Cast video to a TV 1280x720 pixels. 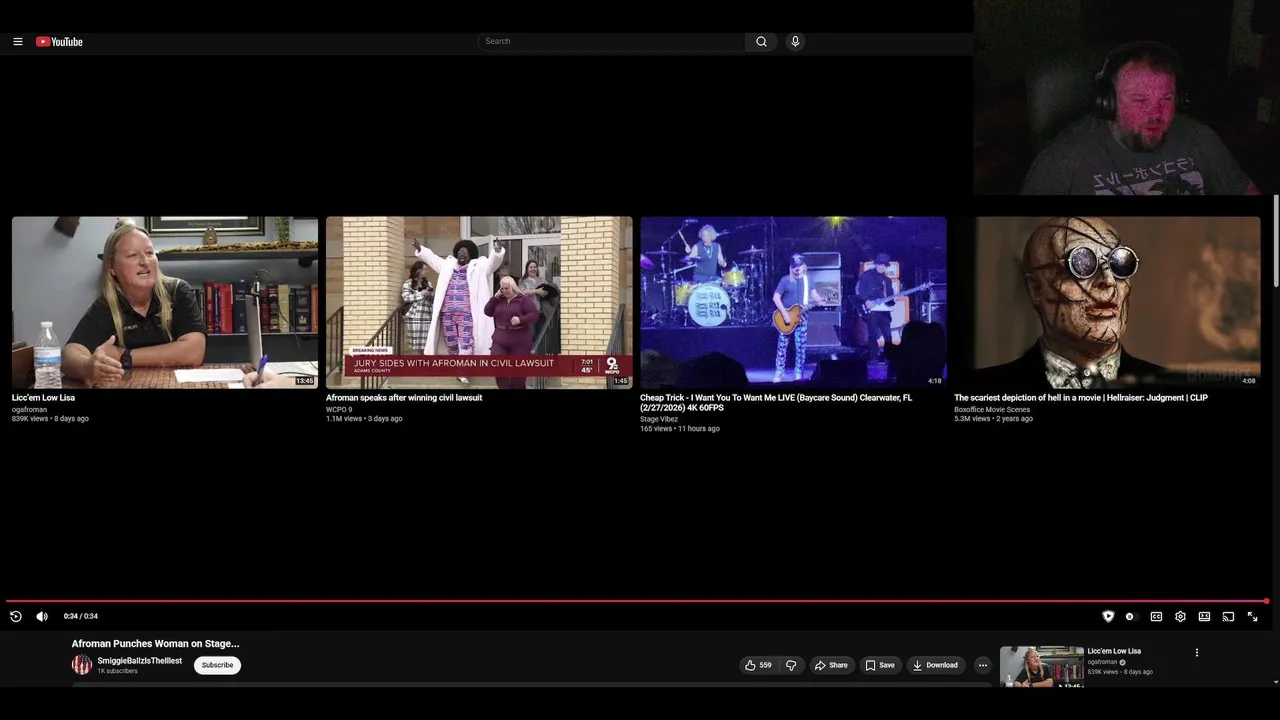(x=1228, y=617)
